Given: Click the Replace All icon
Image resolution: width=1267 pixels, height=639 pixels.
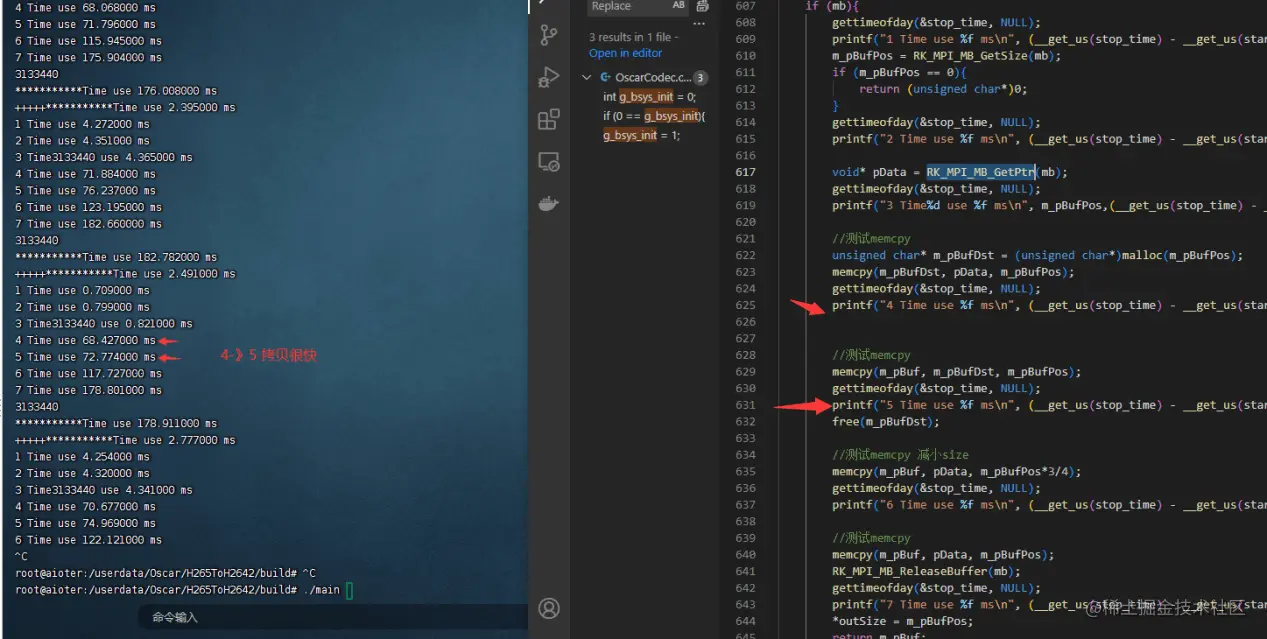Looking at the screenshot, I should click(x=702, y=6).
